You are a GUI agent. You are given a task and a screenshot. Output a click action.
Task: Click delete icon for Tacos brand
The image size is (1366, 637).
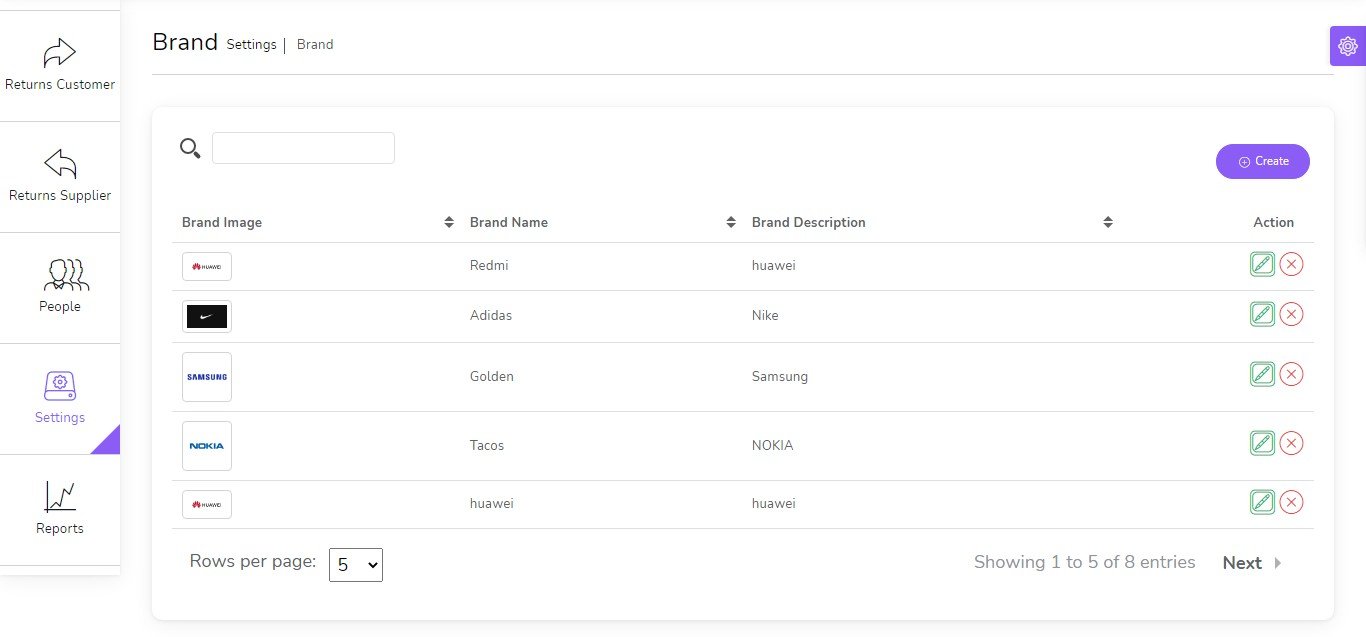pos(1291,443)
